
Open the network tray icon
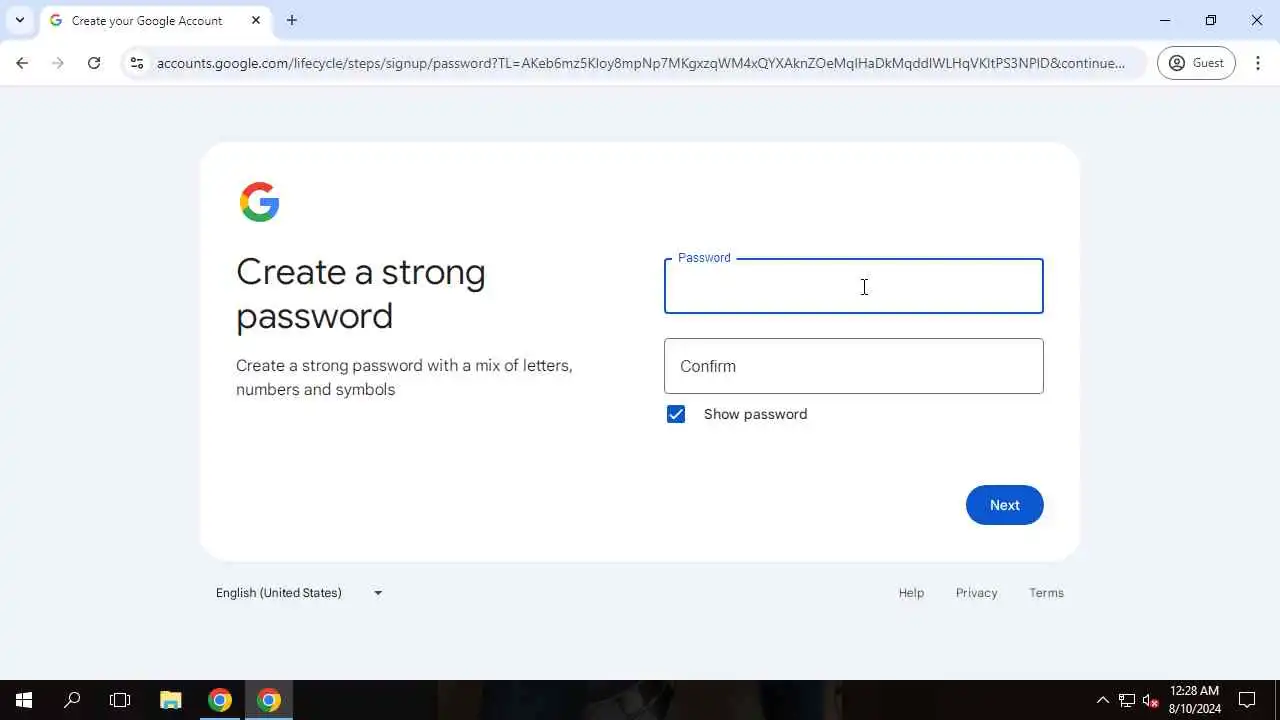pyautogui.click(x=1127, y=700)
